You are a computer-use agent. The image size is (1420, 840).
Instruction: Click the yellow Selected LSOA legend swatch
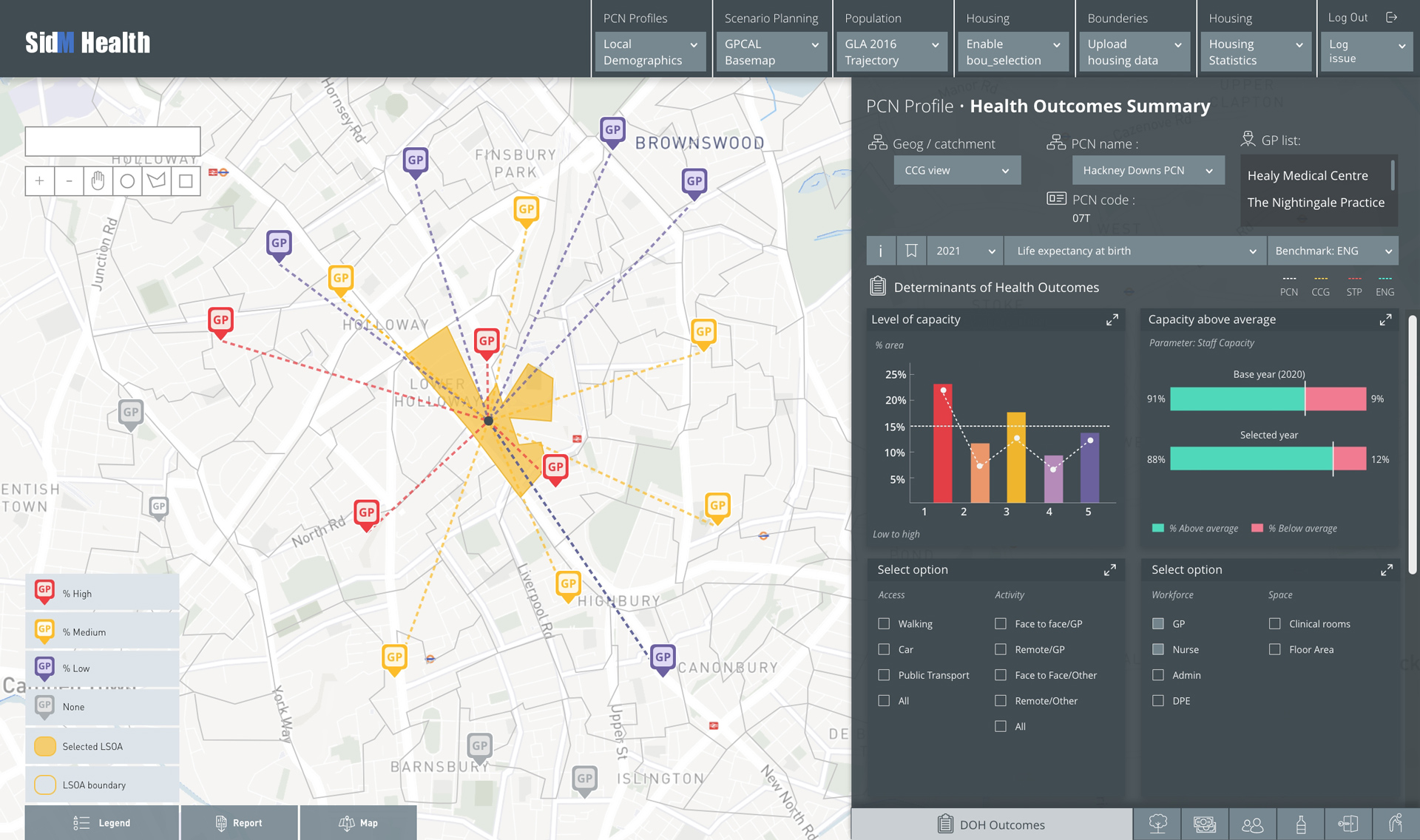click(x=44, y=746)
